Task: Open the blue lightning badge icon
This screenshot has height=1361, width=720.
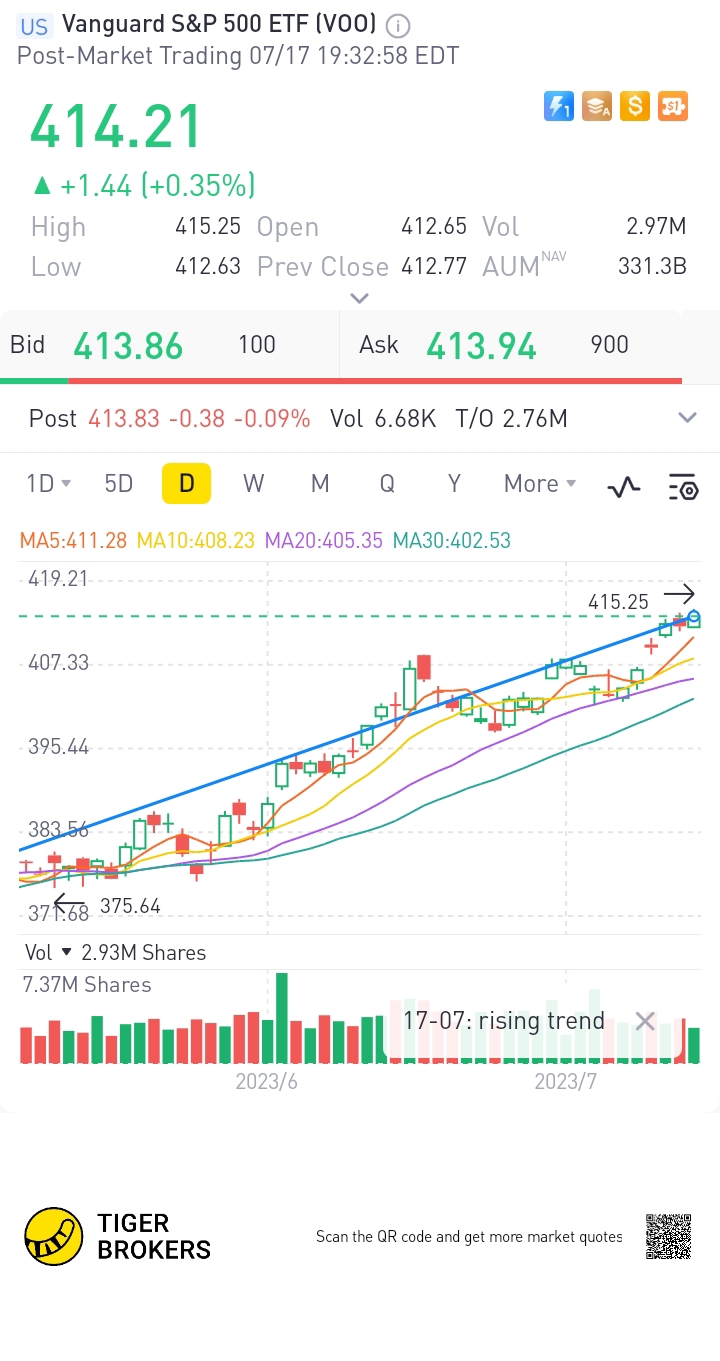Action: tap(559, 105)
